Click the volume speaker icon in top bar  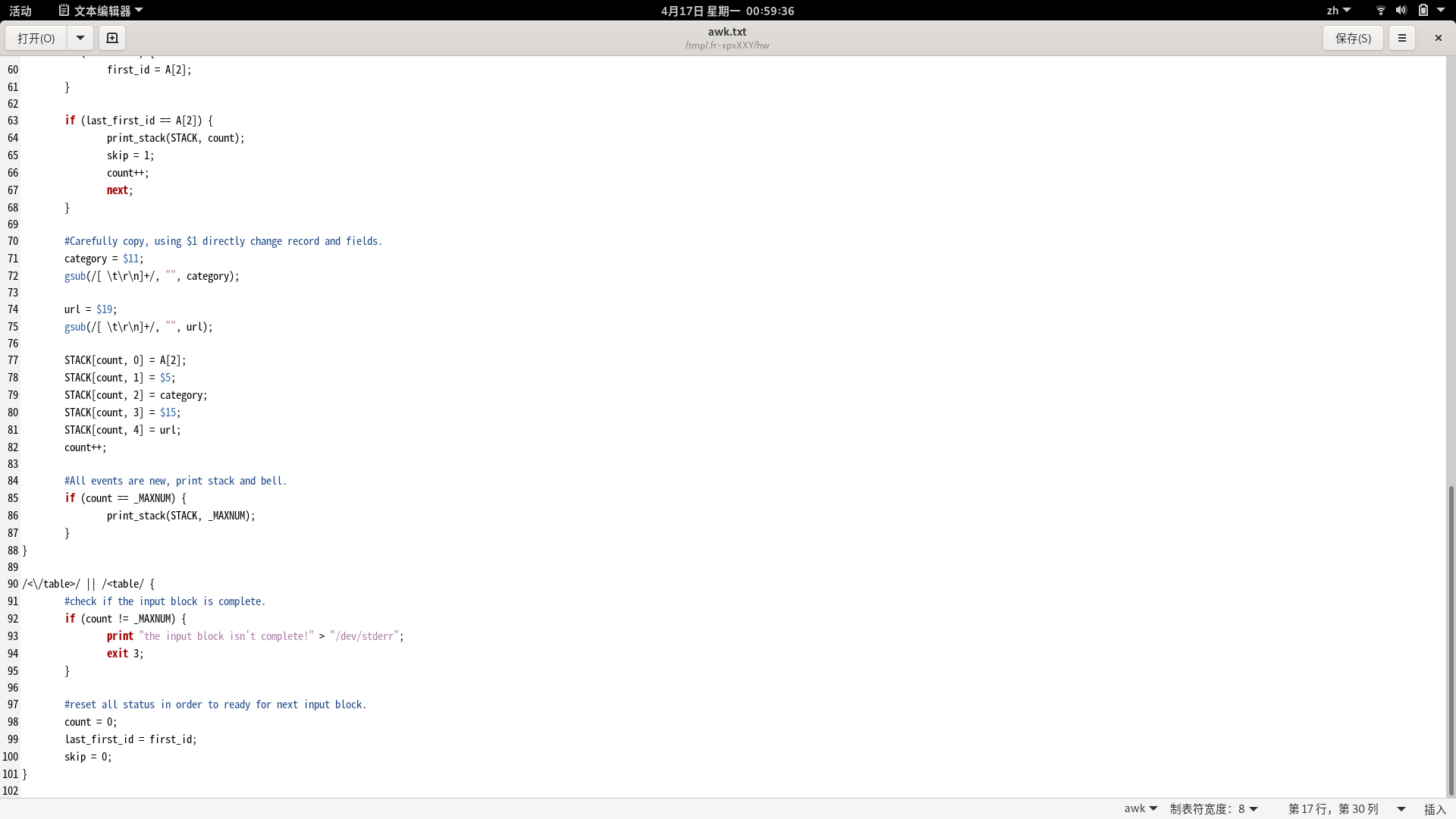[x=1401, y=11]
